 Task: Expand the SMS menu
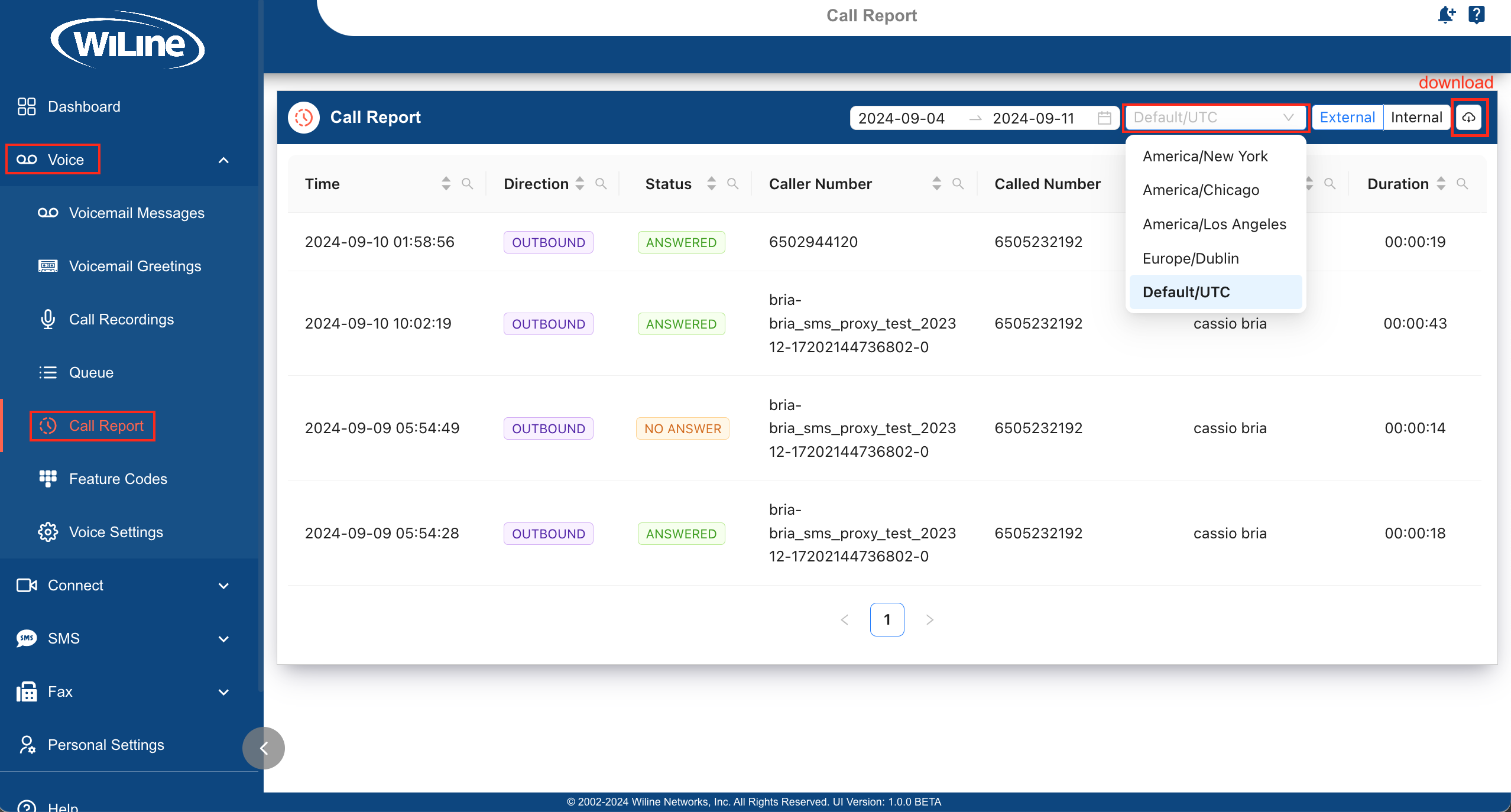[223, 639]
